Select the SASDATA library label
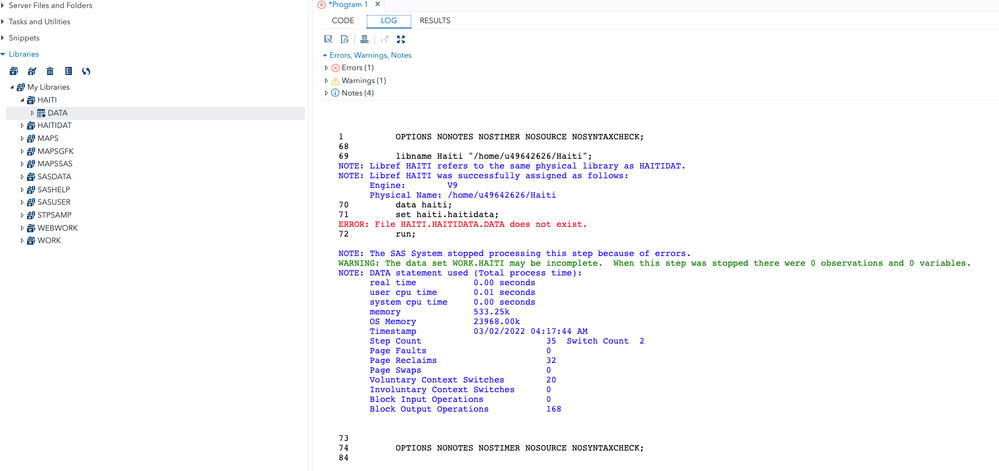The height and width of the screenshot is (471, 999). [54, 177]
